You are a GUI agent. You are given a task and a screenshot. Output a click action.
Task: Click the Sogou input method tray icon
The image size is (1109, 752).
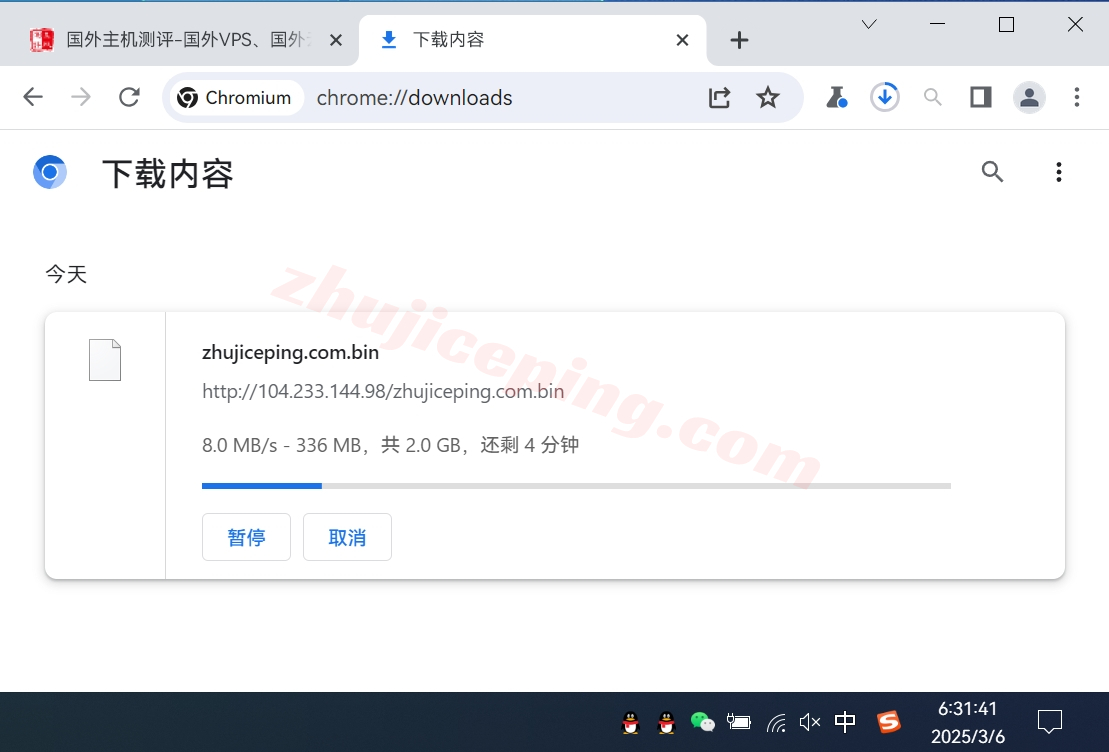tap(889, 722)
